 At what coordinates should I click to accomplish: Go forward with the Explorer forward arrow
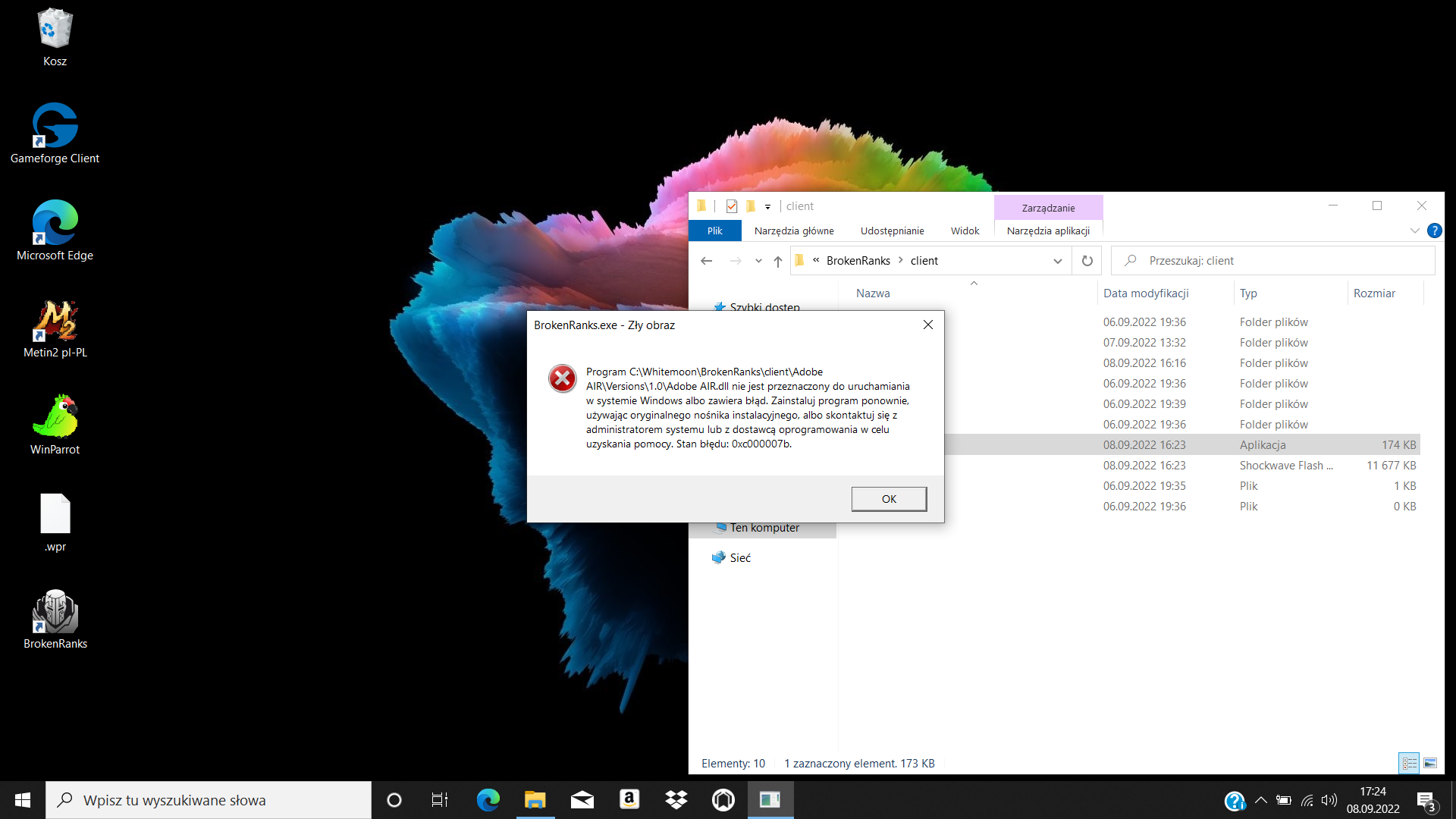(x=736, y=261)
